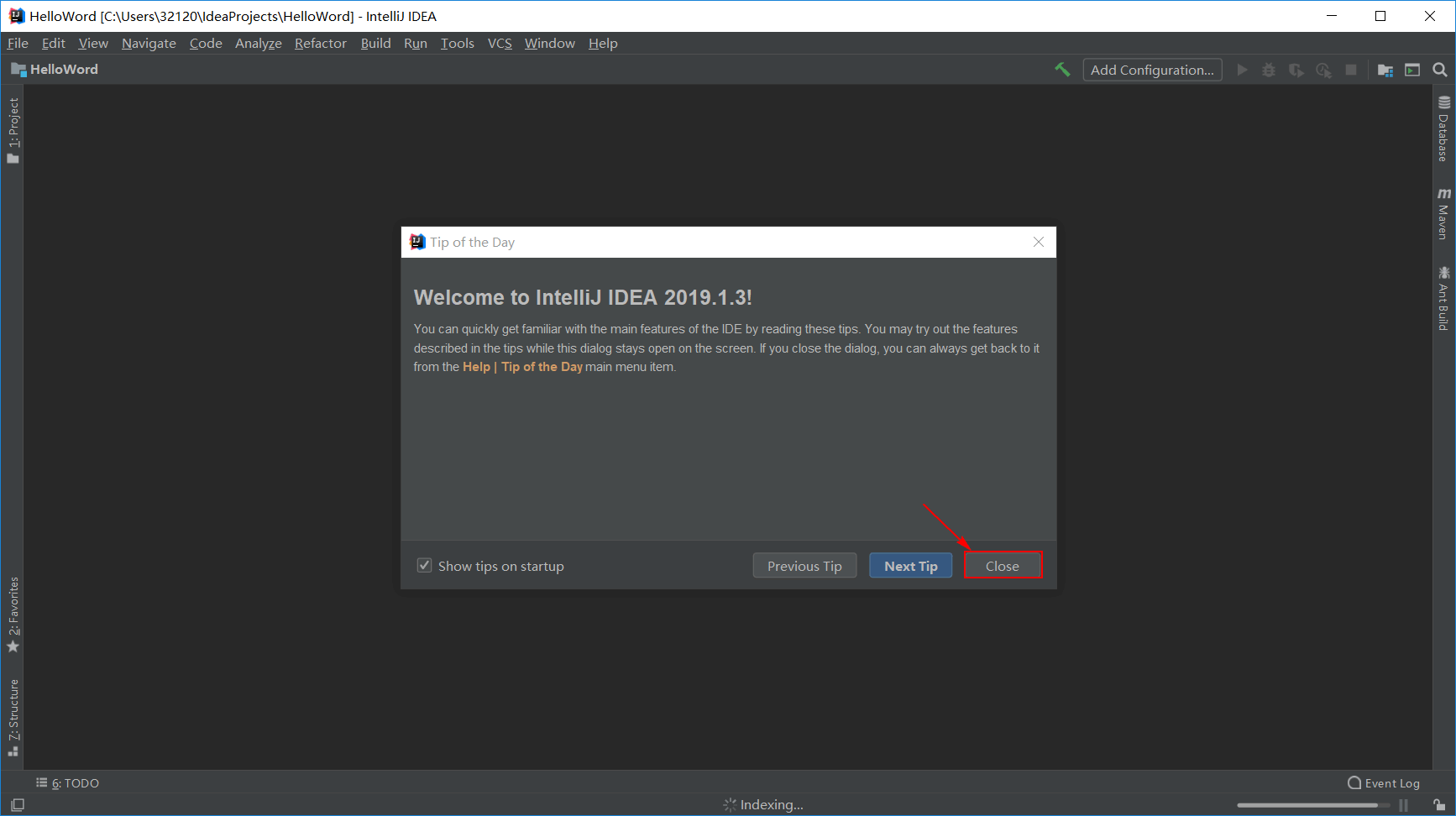This screenshot has width=1456, height=816.
Task: Open the VCS menu
Action: click(500, 44)
